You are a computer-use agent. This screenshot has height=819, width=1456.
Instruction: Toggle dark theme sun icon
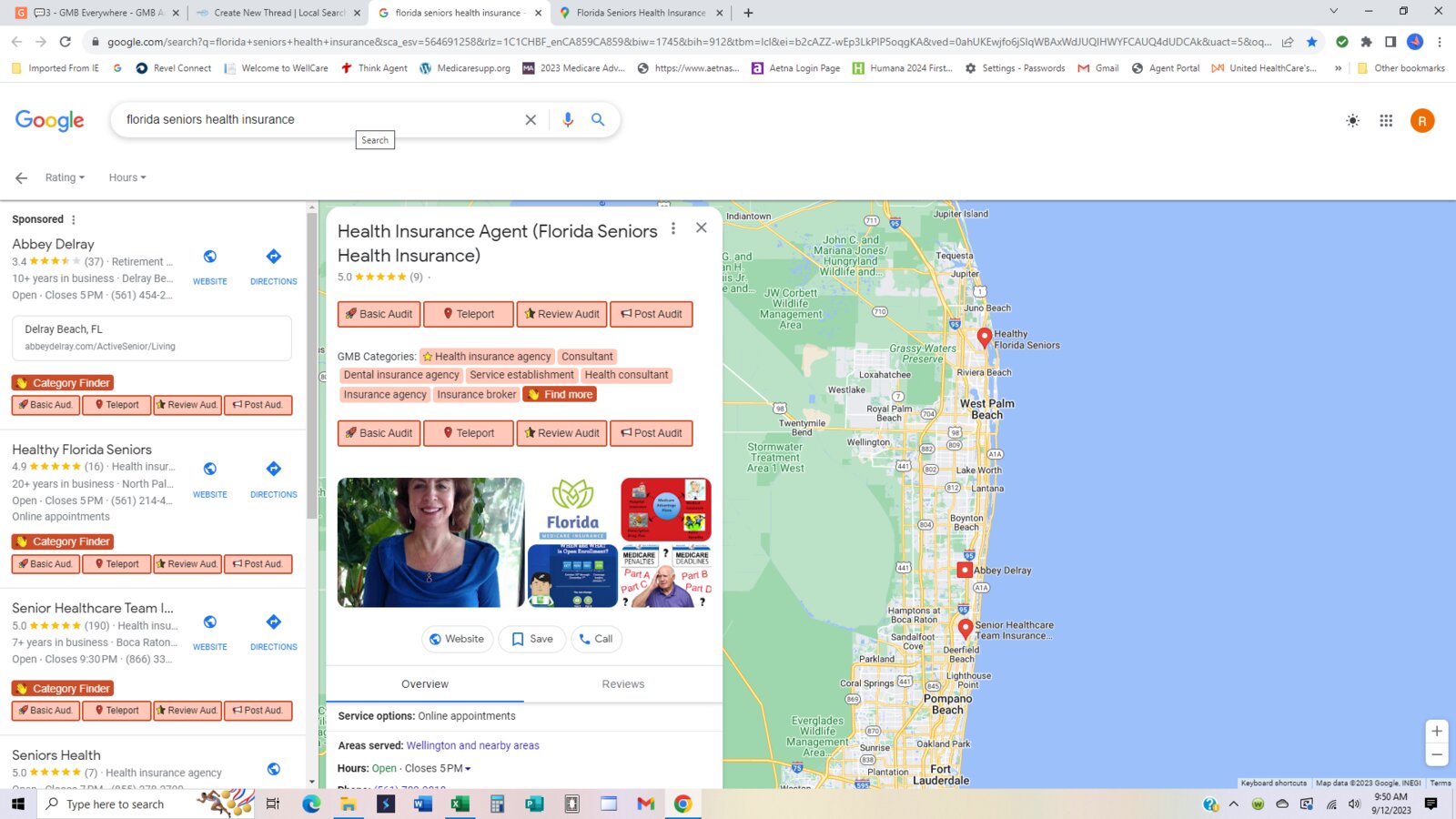(x=1353, y=120)
